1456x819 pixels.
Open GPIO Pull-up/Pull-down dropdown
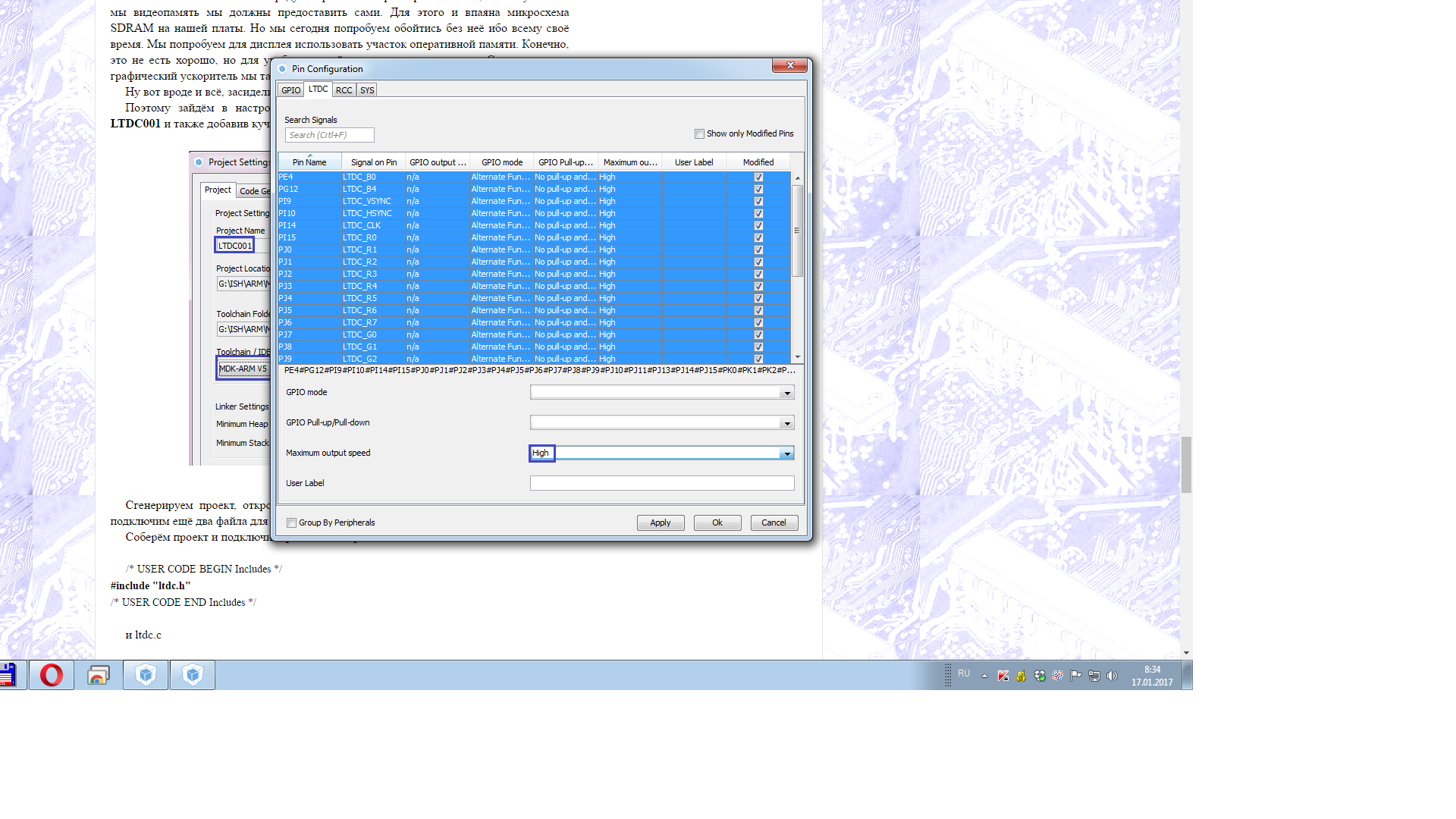[x=786, y=423]
